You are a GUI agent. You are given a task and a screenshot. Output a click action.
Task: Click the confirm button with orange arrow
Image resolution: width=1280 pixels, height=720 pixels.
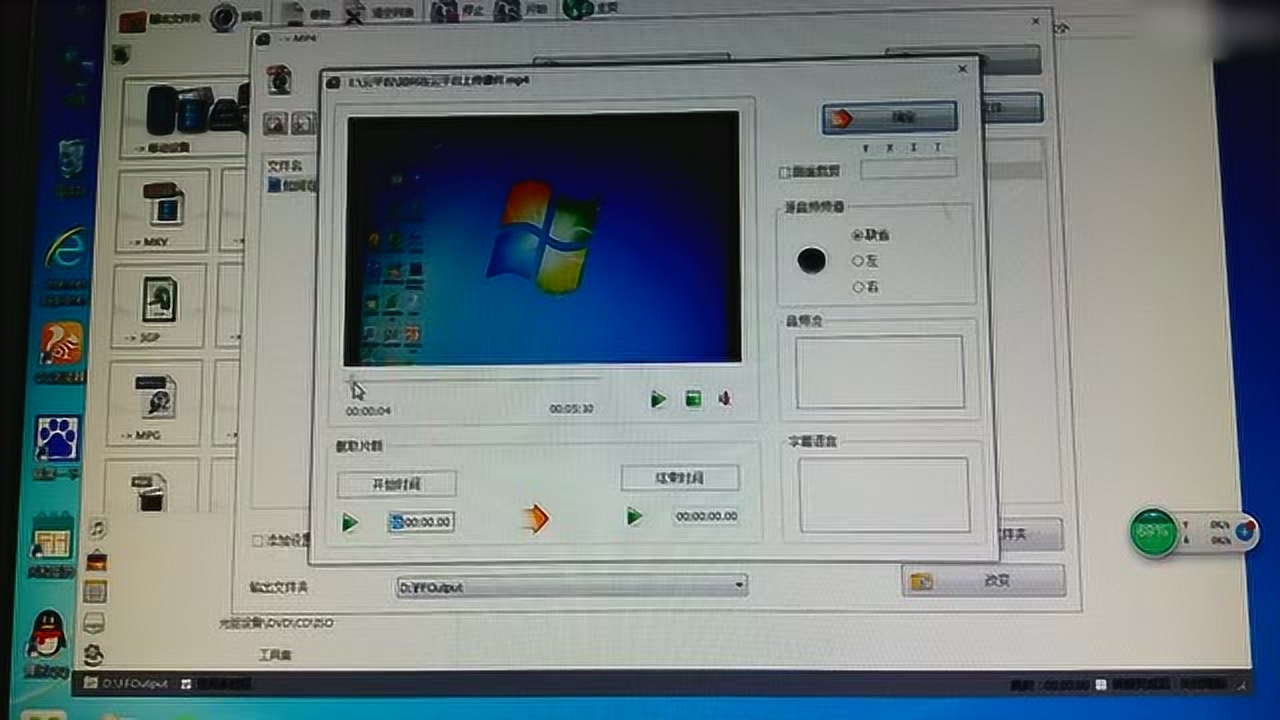(889, 118)
